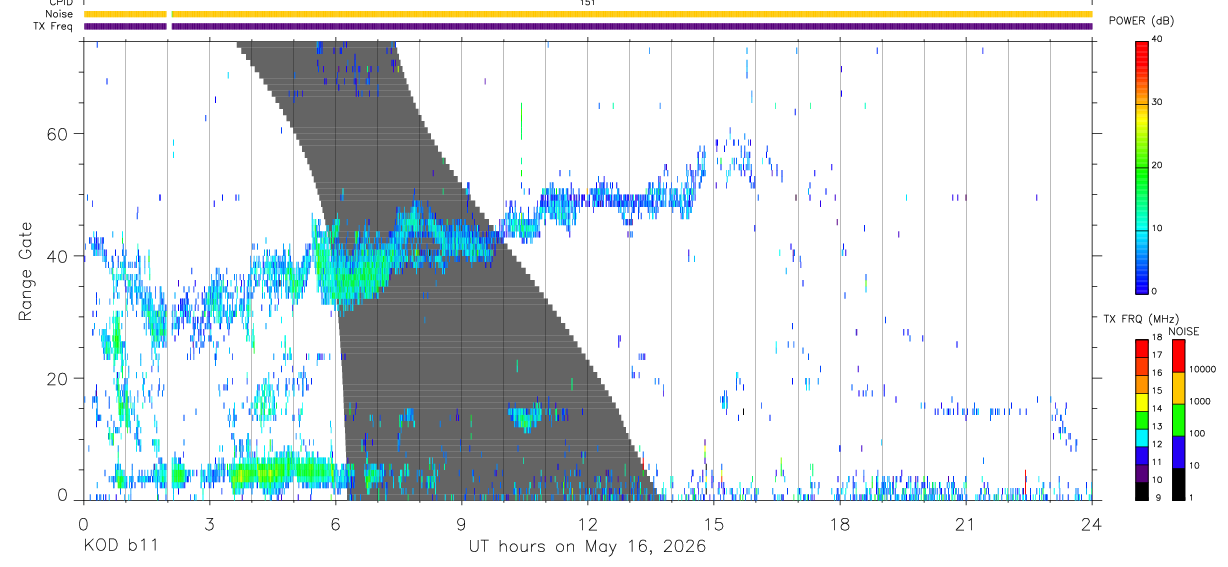Viewport: 1228px width, 567px height.
Task: Click the '0' tick on the Range Gate axis
Action: 63,495
